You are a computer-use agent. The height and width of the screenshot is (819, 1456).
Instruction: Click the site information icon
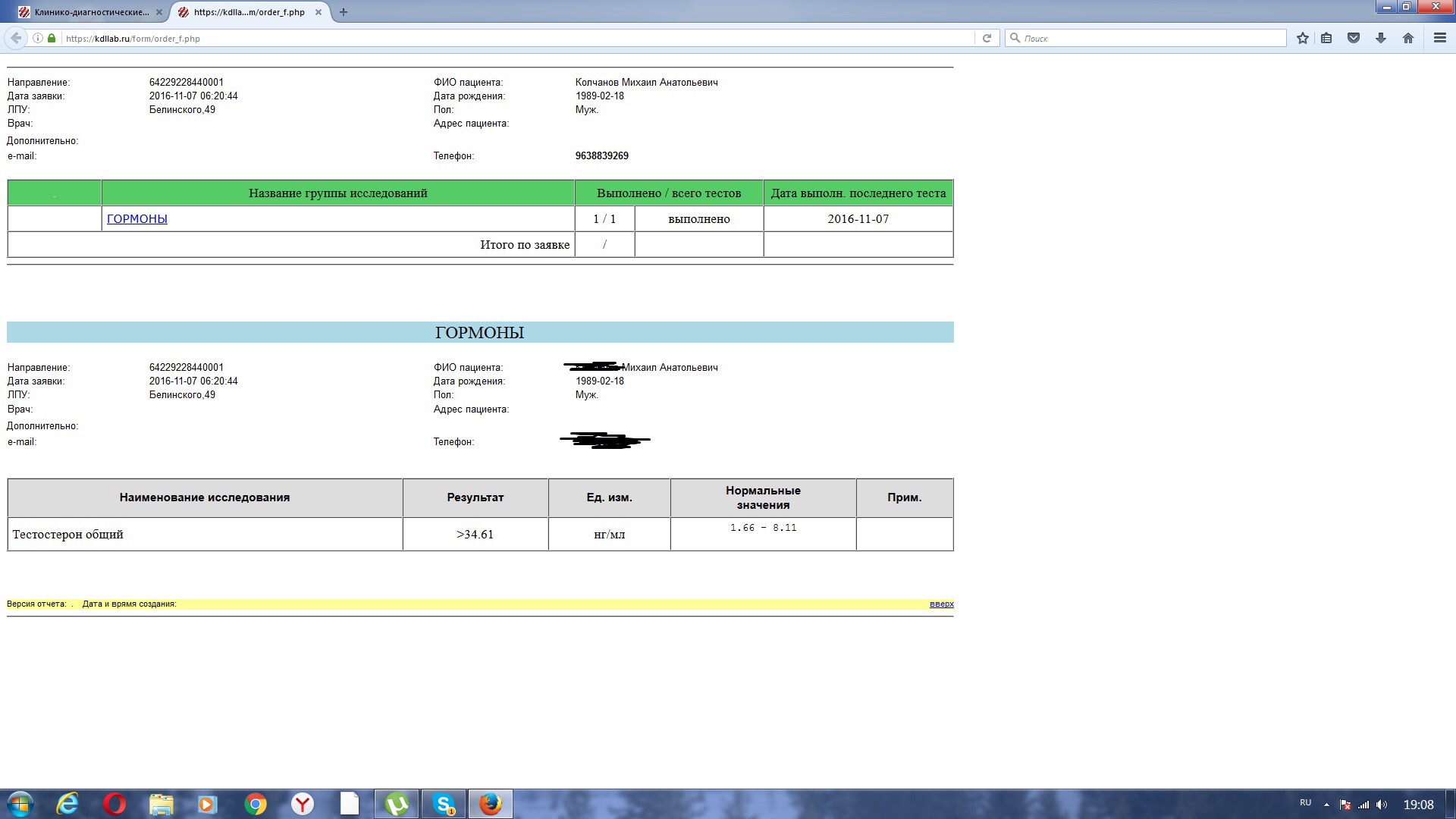click(37, 38)
